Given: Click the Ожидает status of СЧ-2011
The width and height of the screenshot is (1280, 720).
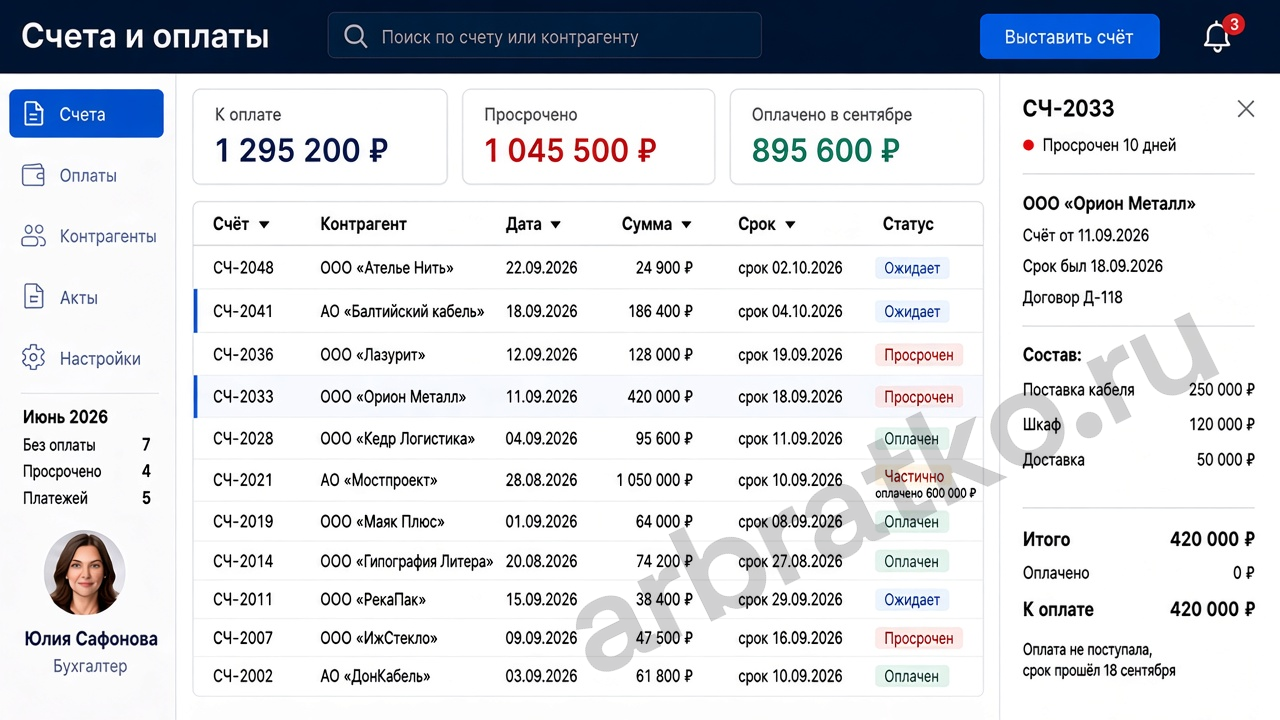Looking at the screenshot, I should (x=912, y=600).
